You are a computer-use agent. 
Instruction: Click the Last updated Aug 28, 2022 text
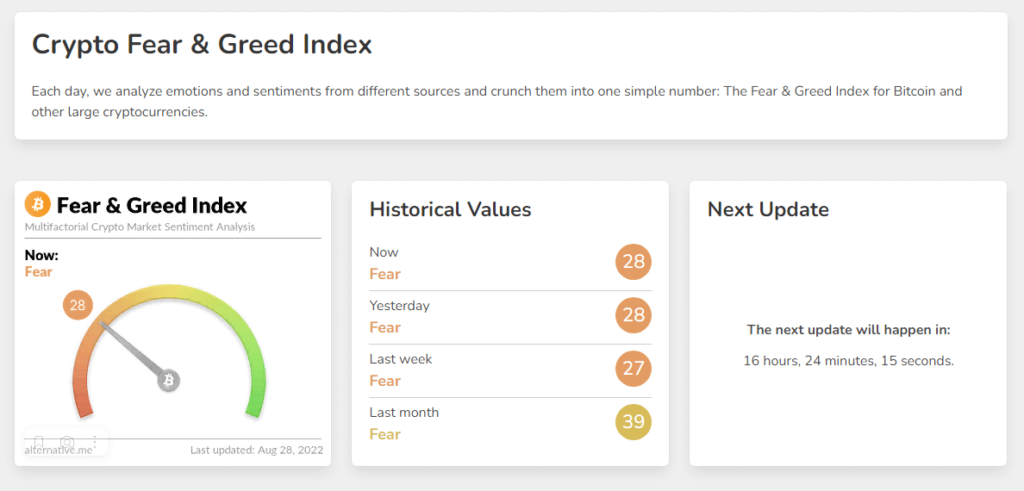pyautogui.click(x=257, y=450)
